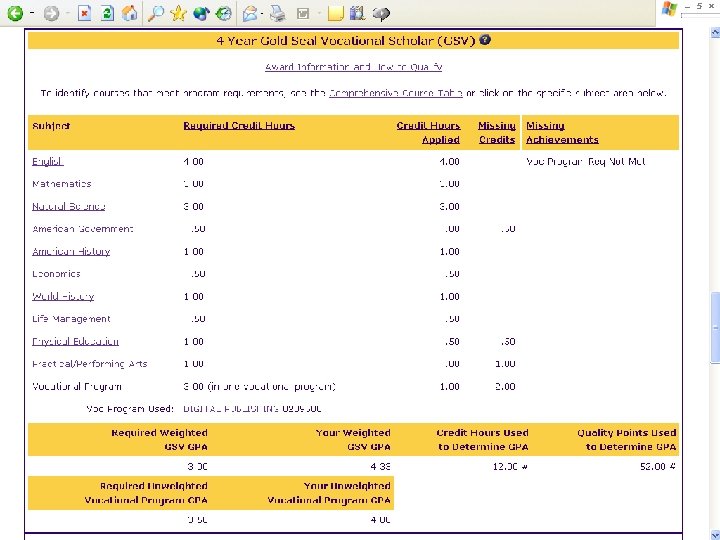Expand the Back button history dropdown arrow
720x540 pixels.
(32, 13)
